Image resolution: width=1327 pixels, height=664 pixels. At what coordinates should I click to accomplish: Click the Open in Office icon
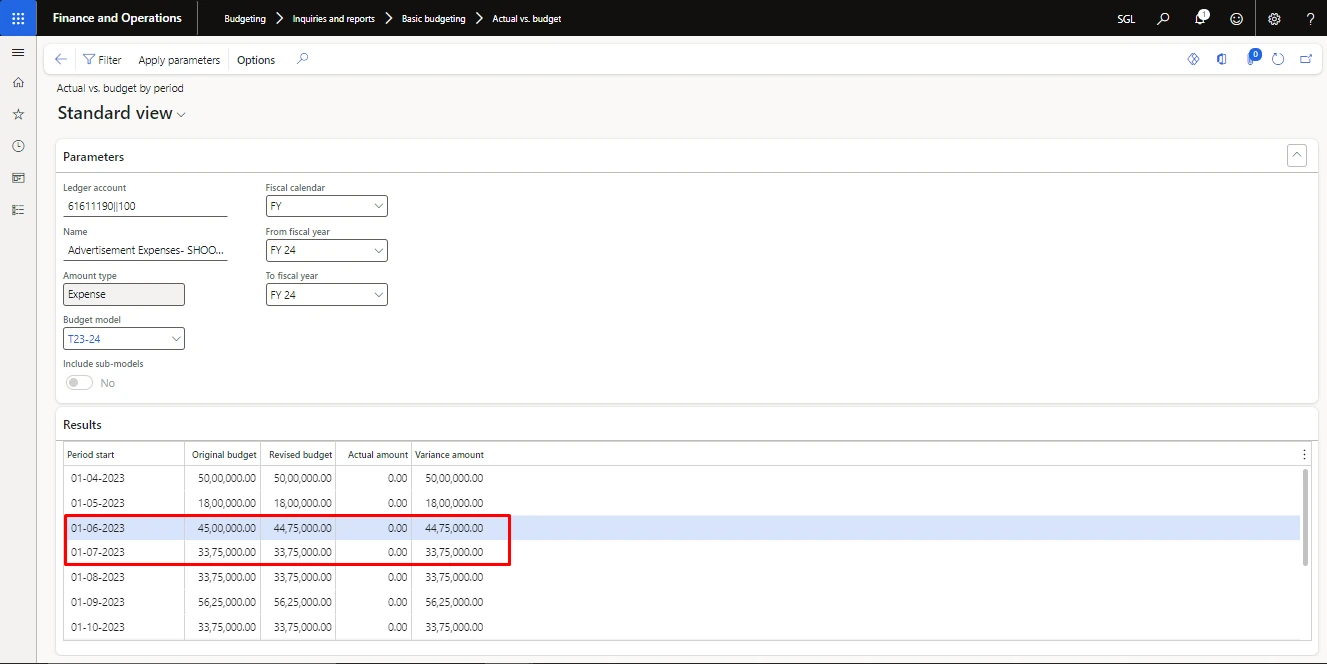point(1222,60)
